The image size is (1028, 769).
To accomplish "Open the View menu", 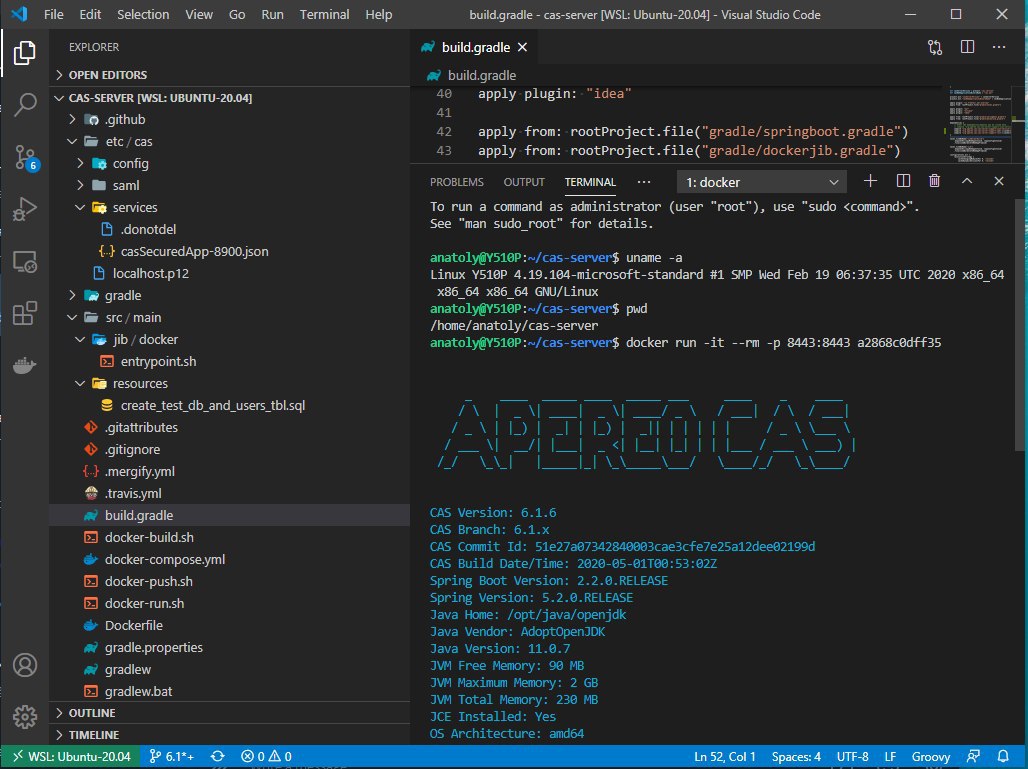I will [199, 14].
